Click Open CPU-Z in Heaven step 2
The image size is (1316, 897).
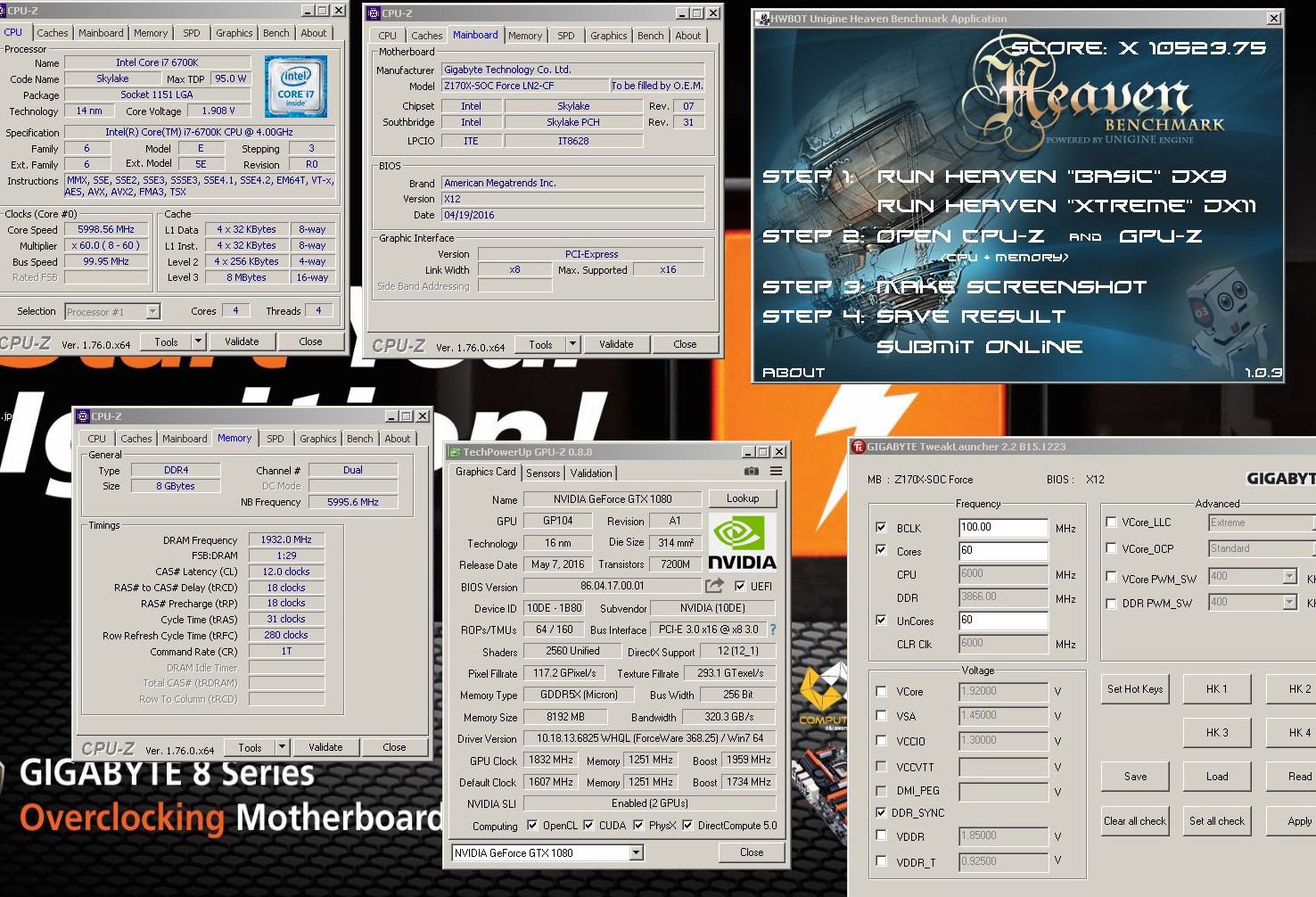point(960,236)
